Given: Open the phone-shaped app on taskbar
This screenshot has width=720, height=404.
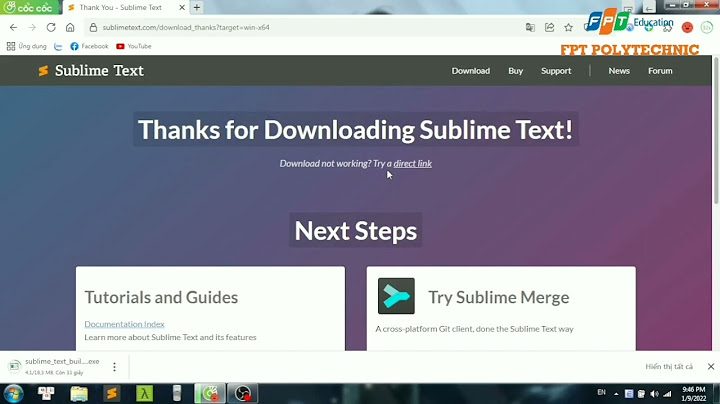Looking at the screenshot, I should pos(177,393).
